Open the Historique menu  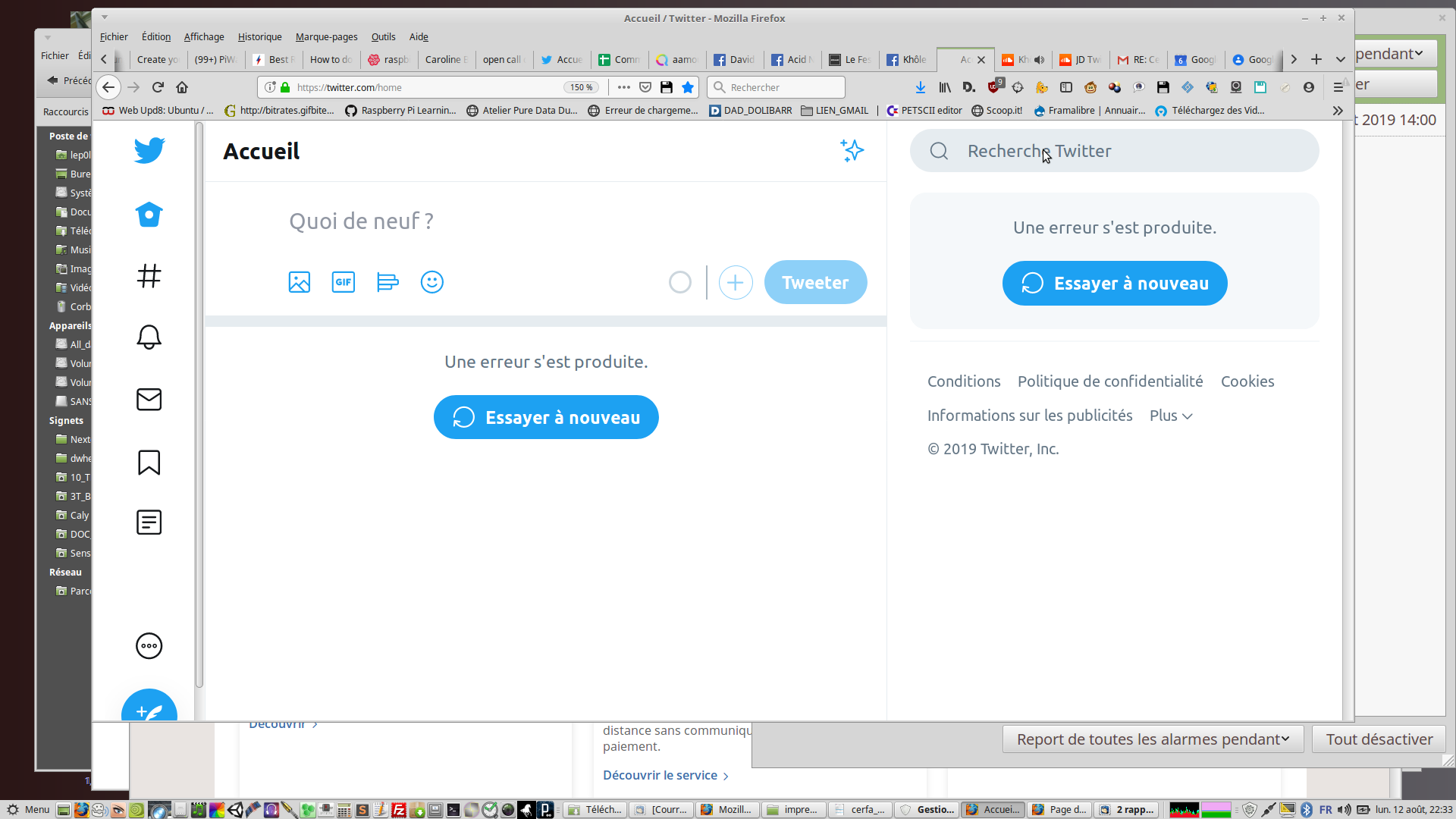[259, 36]
